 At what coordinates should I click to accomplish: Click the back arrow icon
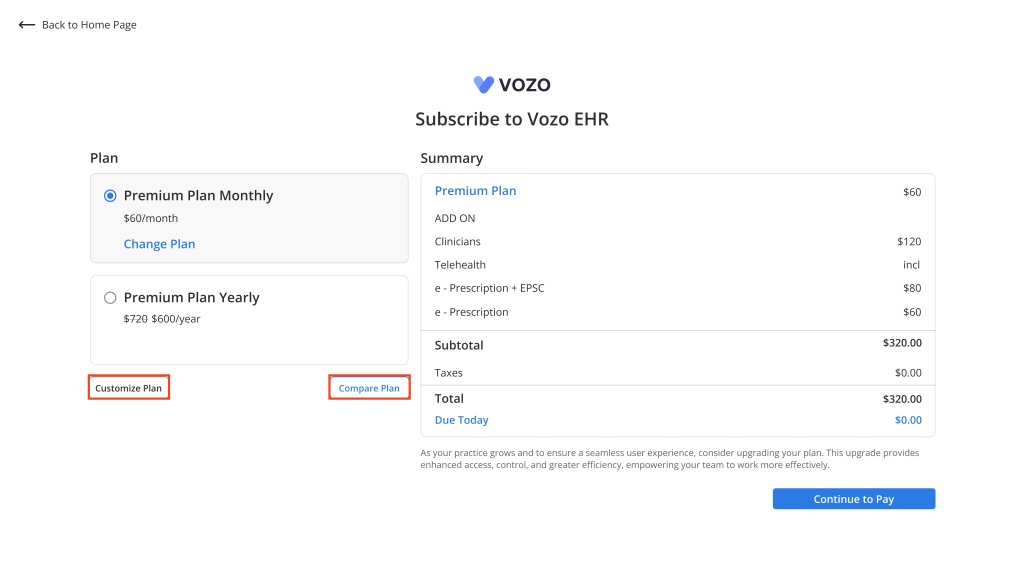(27, 25)
